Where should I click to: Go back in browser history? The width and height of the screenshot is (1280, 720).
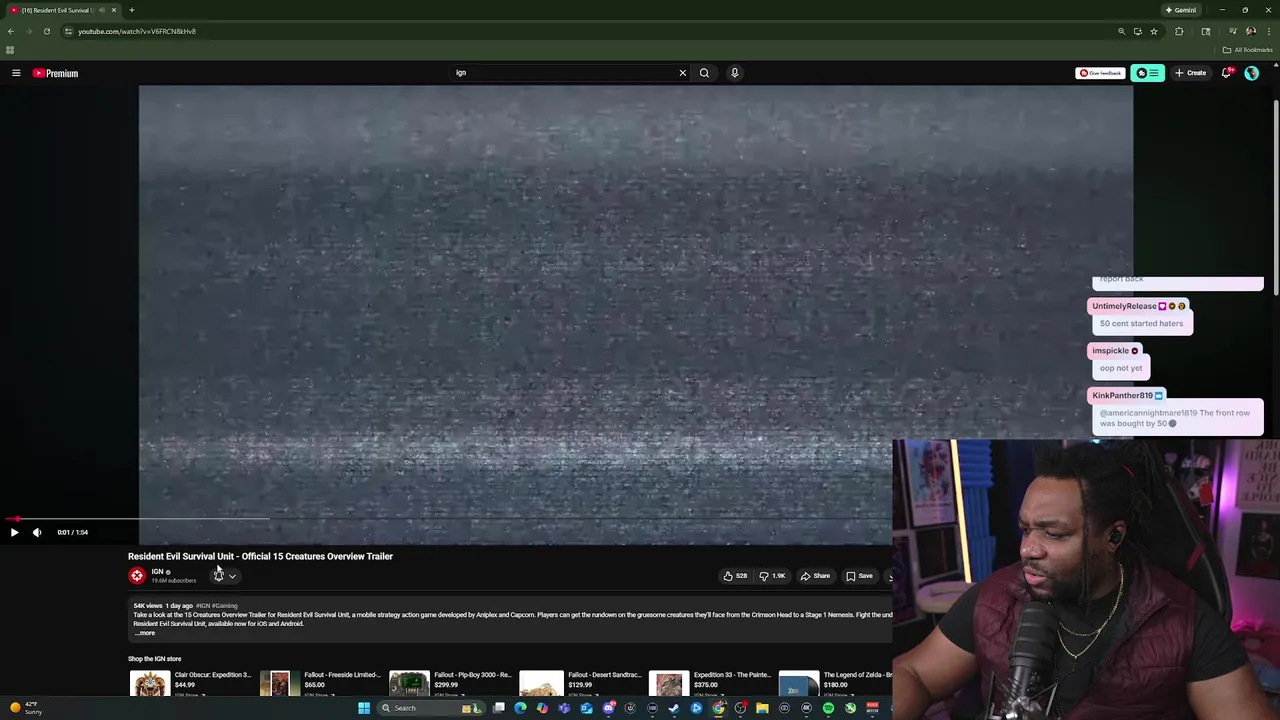[10, 31]
